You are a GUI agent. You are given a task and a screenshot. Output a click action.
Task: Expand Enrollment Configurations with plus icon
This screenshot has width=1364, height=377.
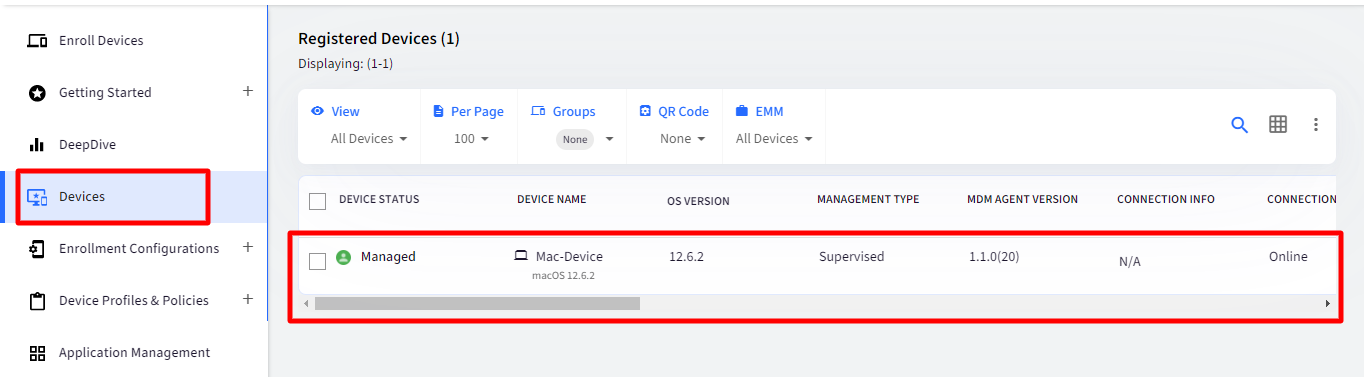pyautogui.click(x=248, y=247)
